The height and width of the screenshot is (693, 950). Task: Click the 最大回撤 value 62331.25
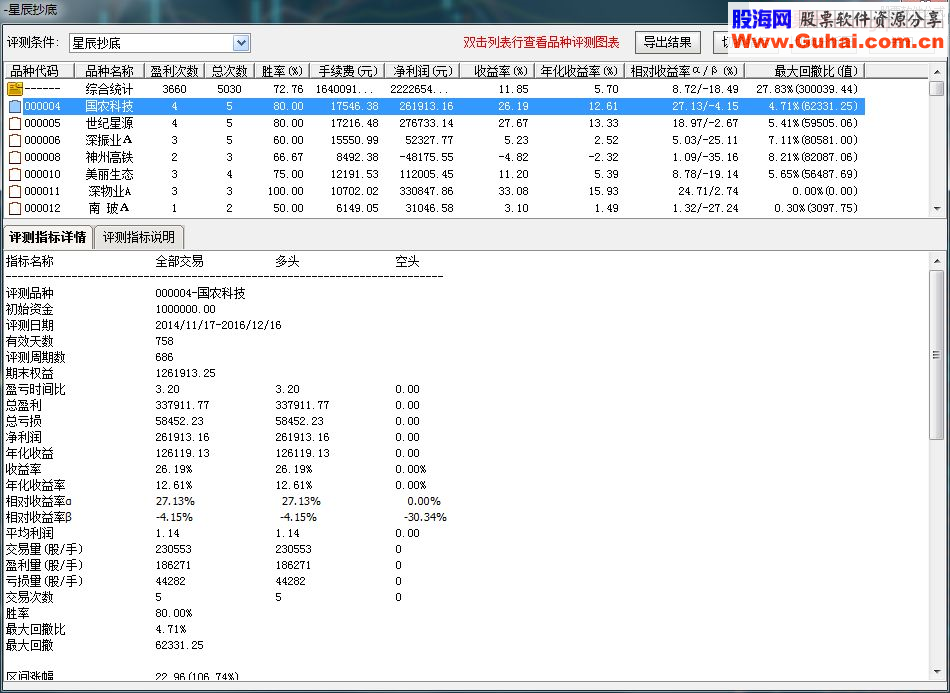179,646
